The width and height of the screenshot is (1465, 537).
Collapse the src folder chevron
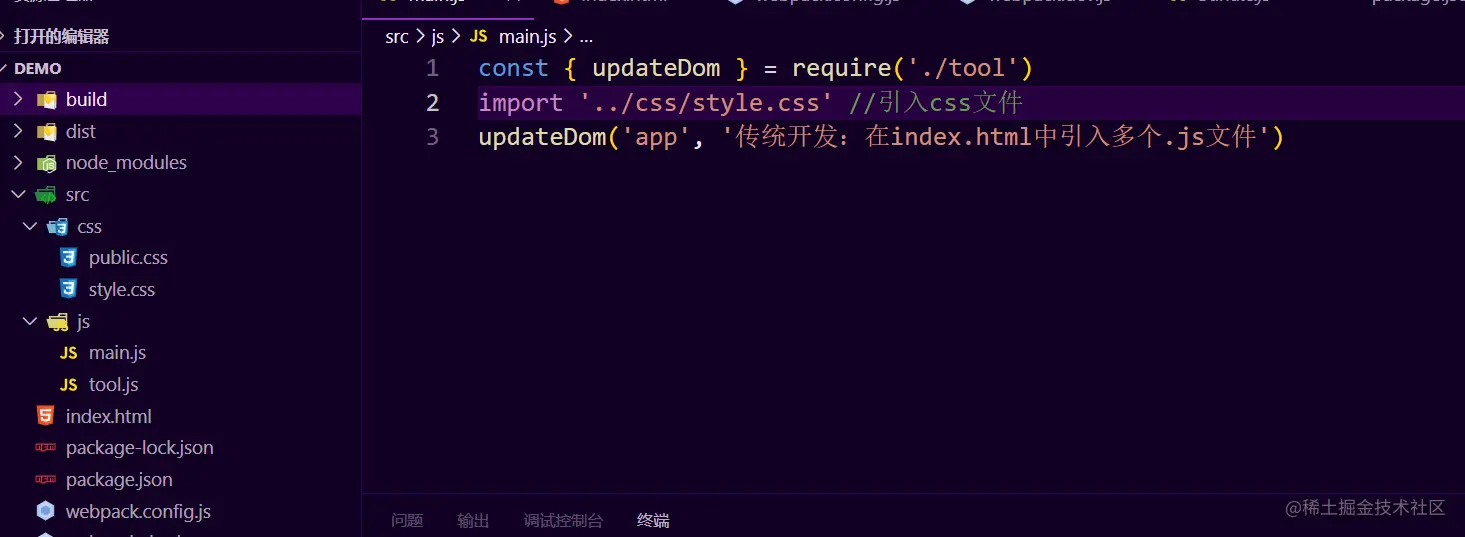(x=18, y=194)
